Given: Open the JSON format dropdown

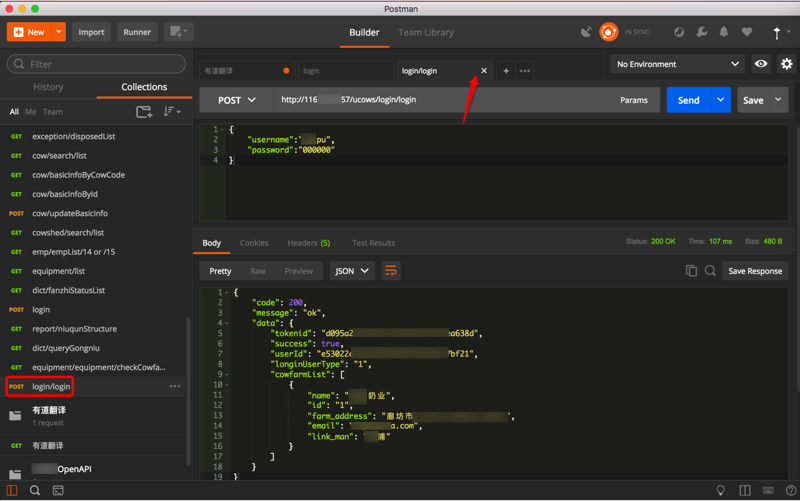Looking at the screenshot, I should [352, 271].
